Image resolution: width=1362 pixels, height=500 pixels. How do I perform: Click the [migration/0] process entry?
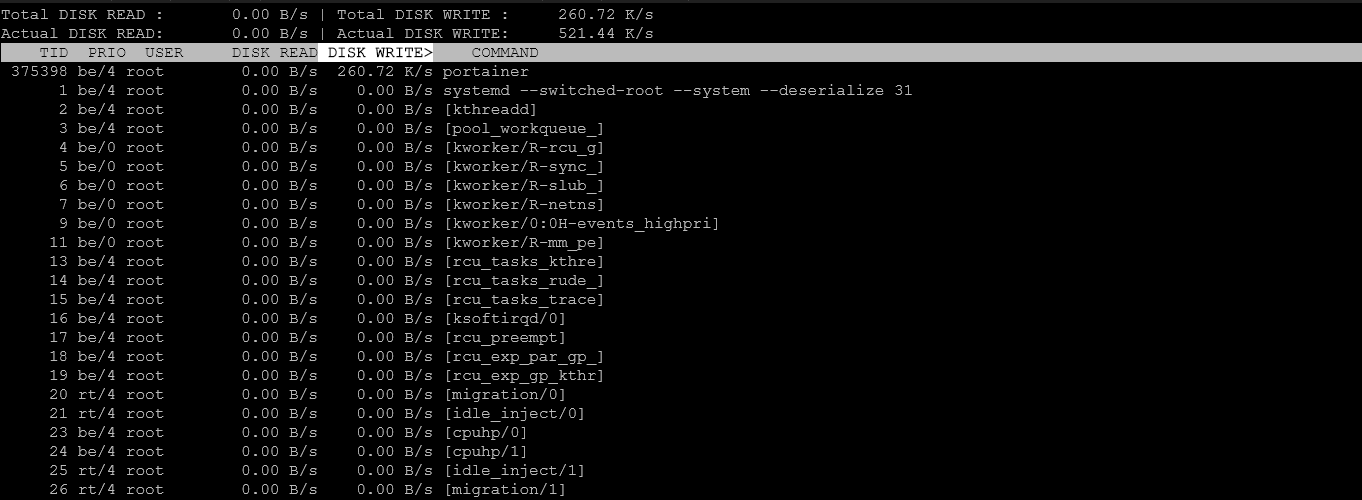(x=504, y=395)
